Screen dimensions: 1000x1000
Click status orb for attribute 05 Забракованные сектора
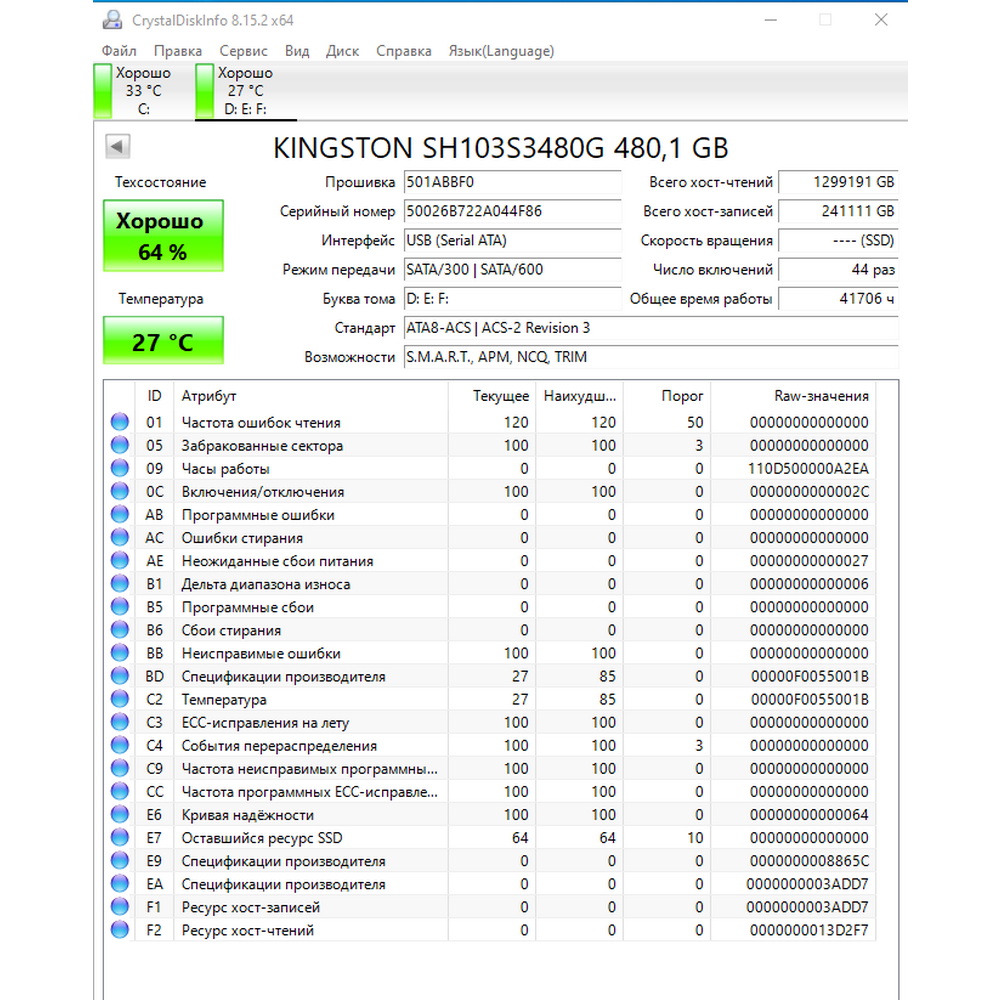tap(120, 445)
